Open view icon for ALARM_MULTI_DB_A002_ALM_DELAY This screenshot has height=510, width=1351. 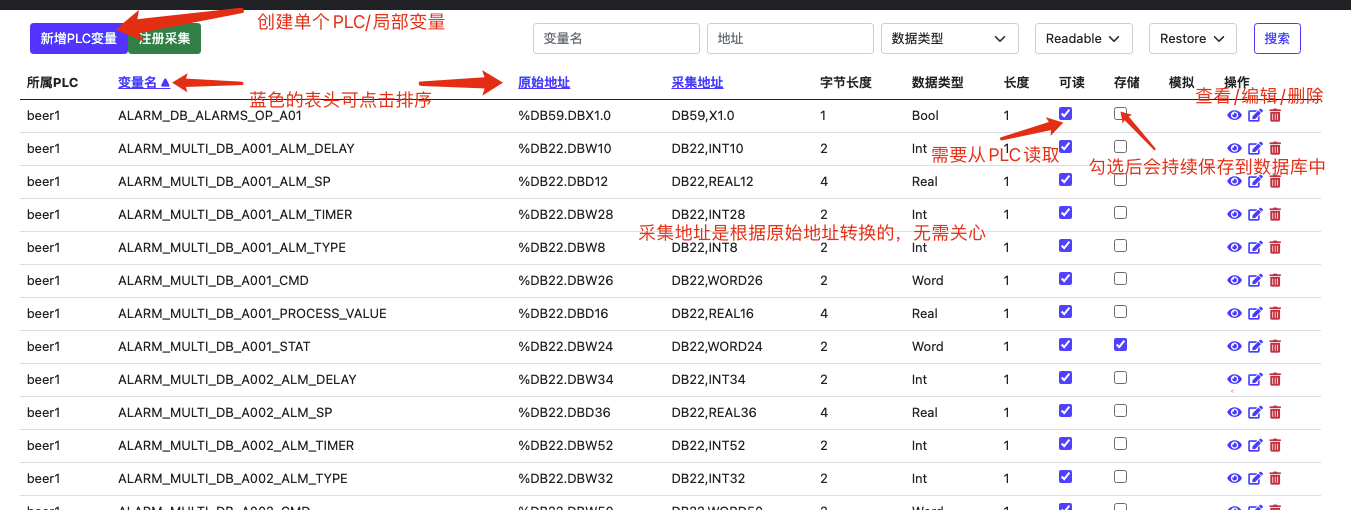tap(1234, 380)
